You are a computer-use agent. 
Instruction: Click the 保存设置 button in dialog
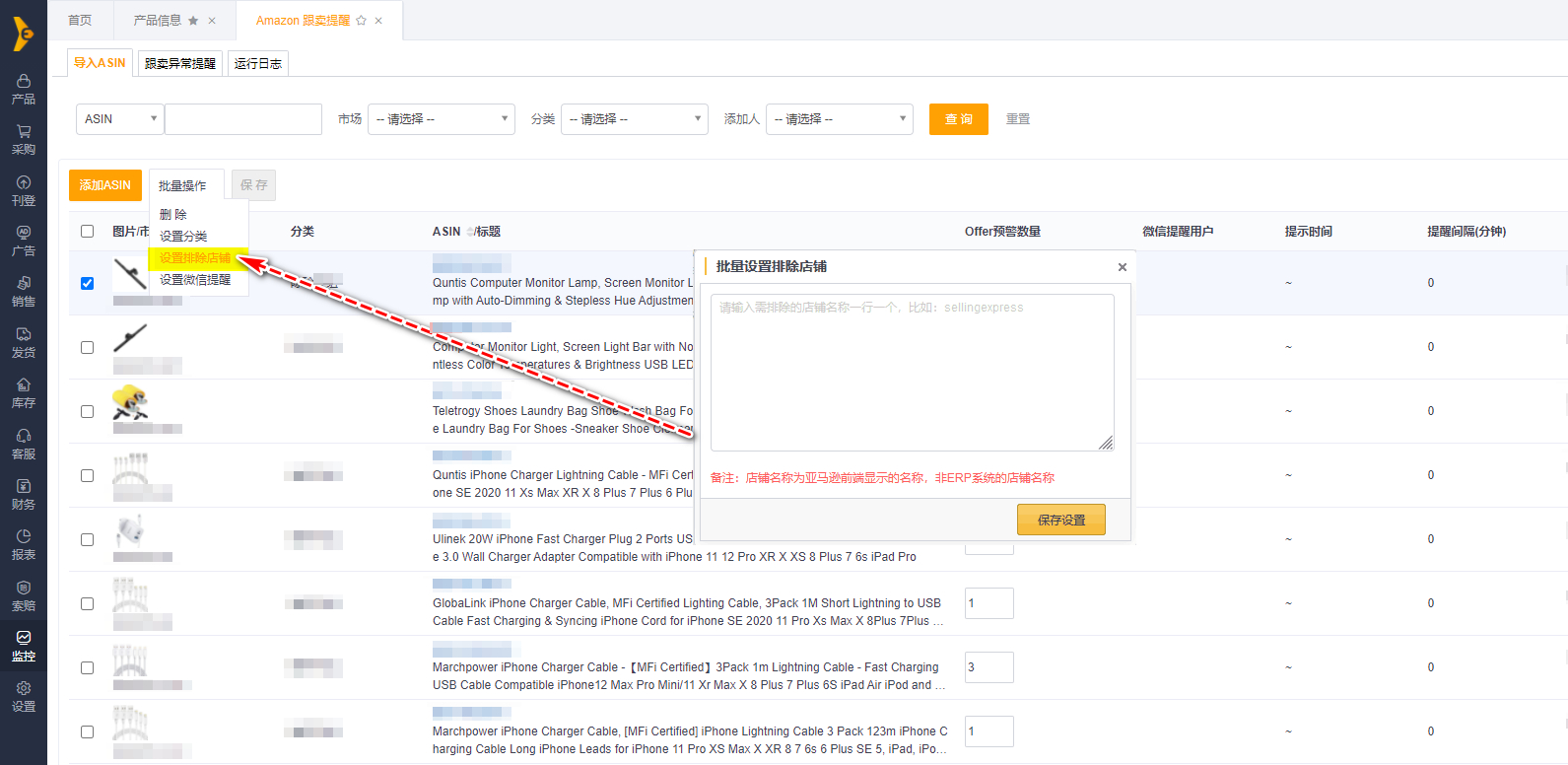[1060, 520]
